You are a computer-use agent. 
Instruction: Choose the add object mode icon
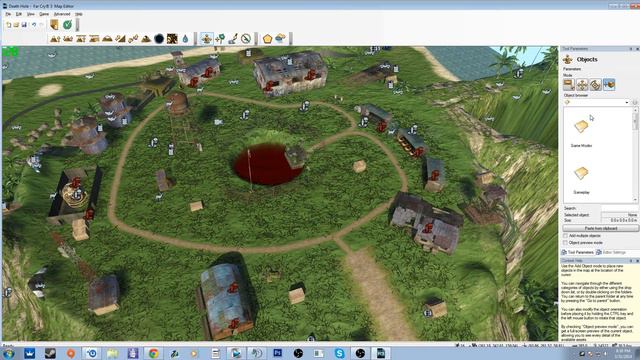[x=609, y=84]
